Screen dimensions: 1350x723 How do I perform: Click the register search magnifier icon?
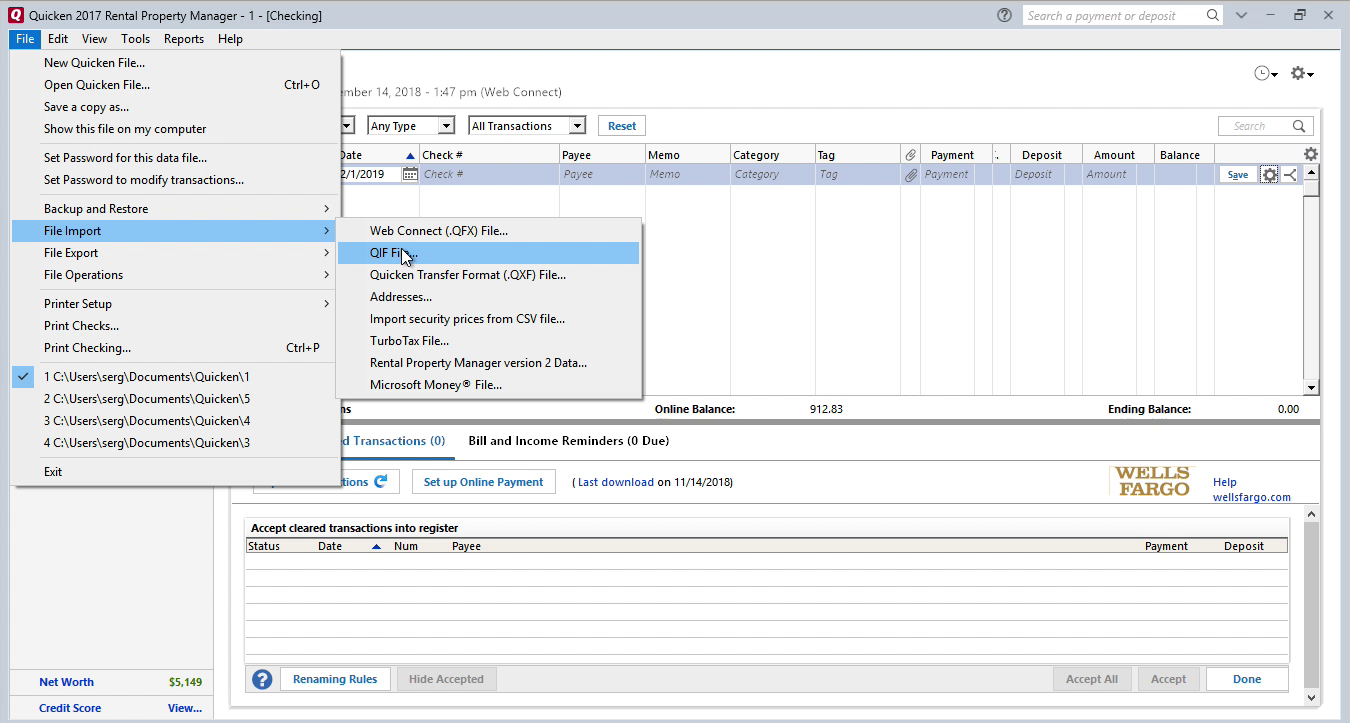pyautogui.click(x=1300, y=126)
